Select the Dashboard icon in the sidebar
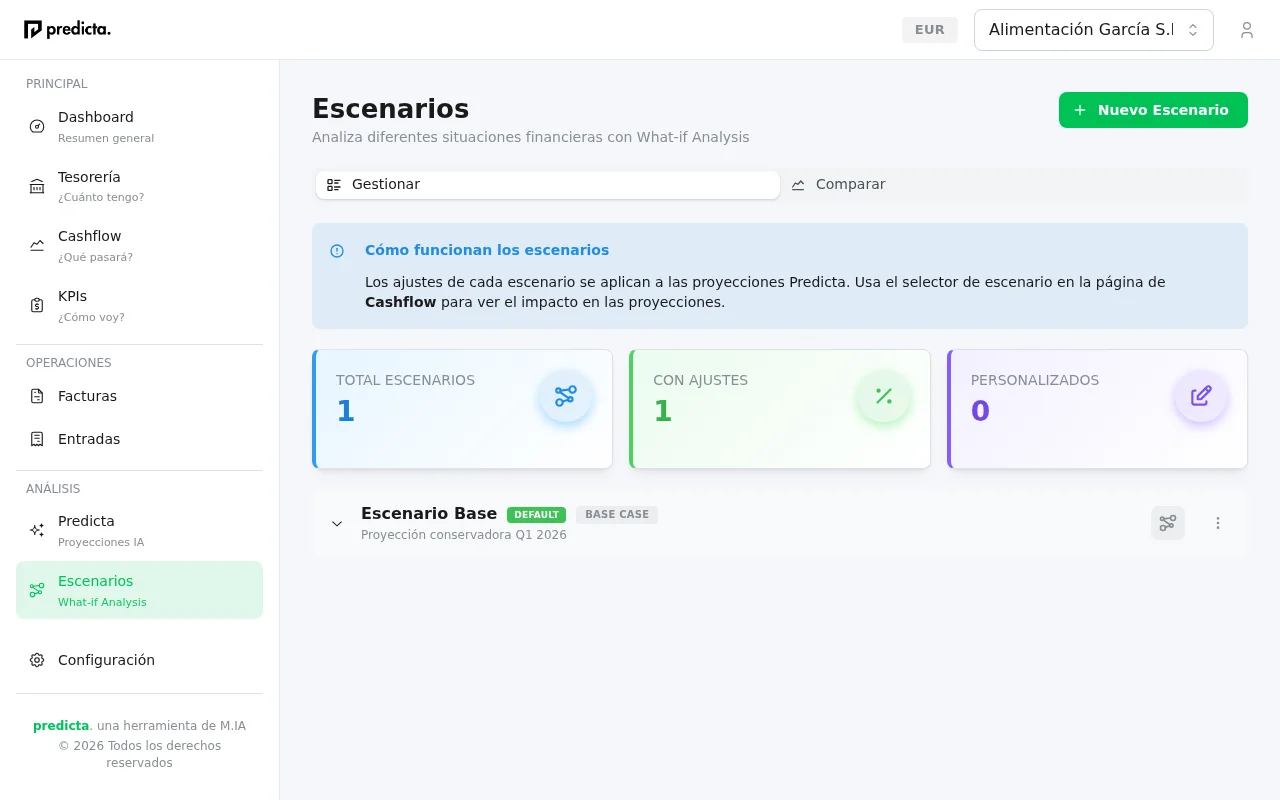The image size is (1280, 800). point(37,126)
